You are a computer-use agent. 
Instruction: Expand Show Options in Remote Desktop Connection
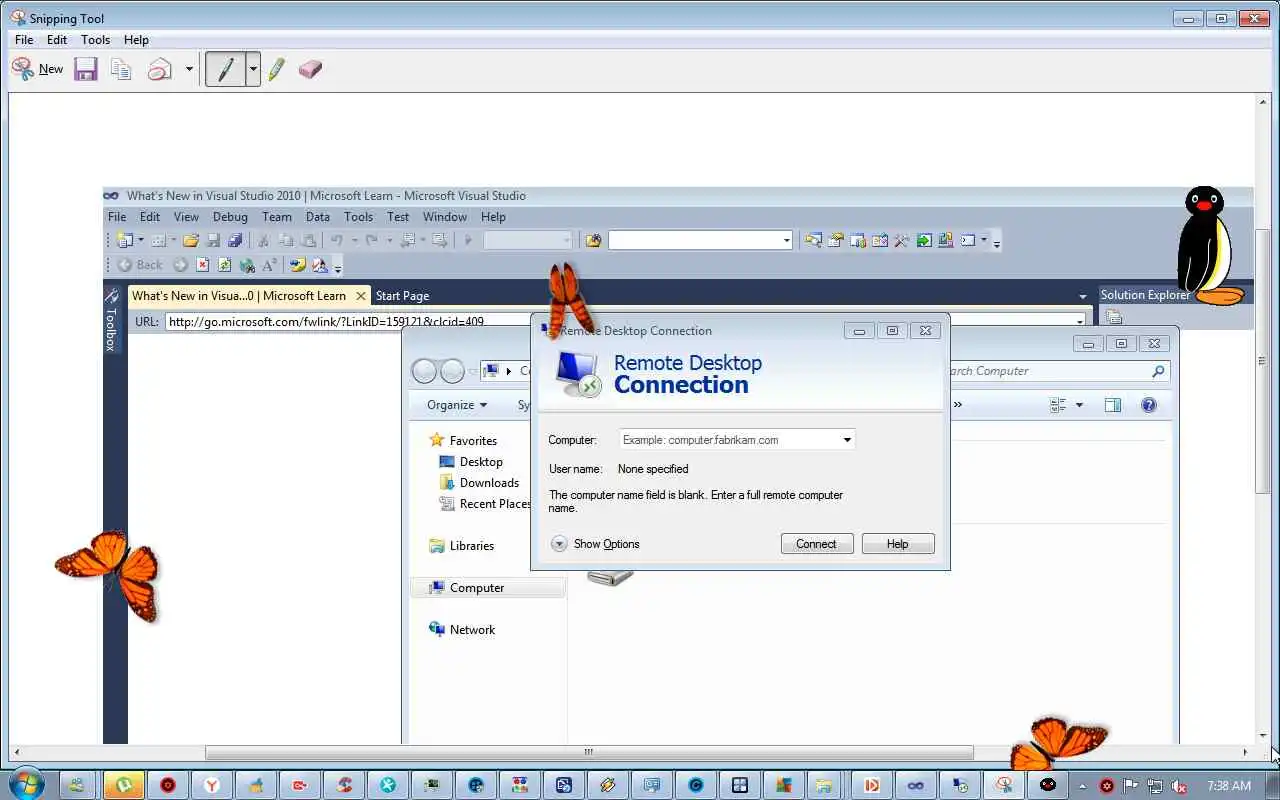tap(595, 544)
